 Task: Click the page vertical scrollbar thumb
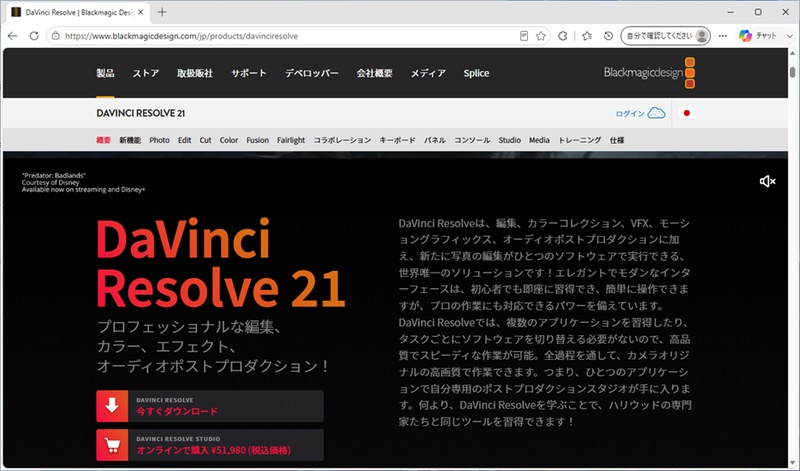pyautogui.click(x=792, y=72)
